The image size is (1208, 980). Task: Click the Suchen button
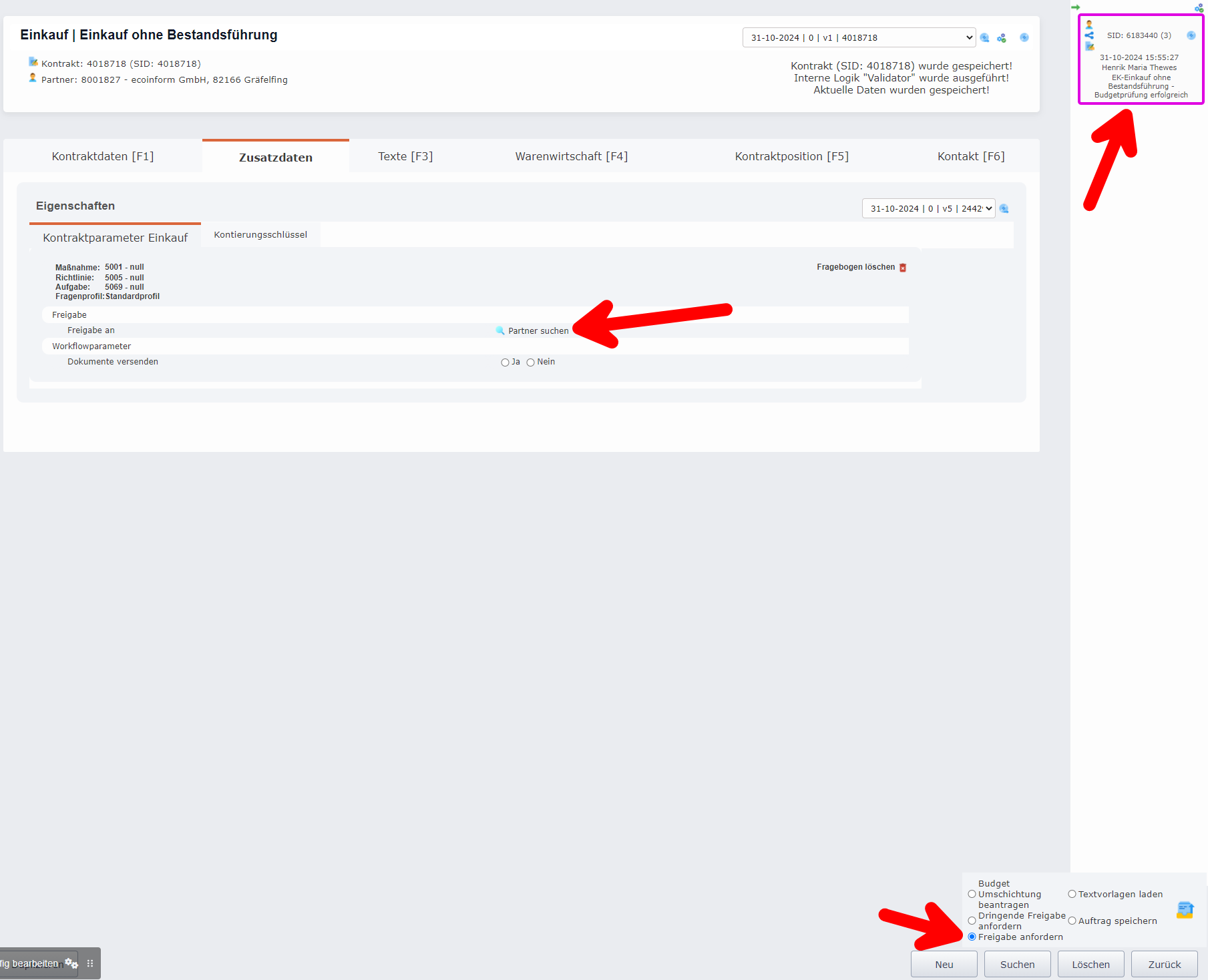pyautogui.click(x=1017, y=963)
